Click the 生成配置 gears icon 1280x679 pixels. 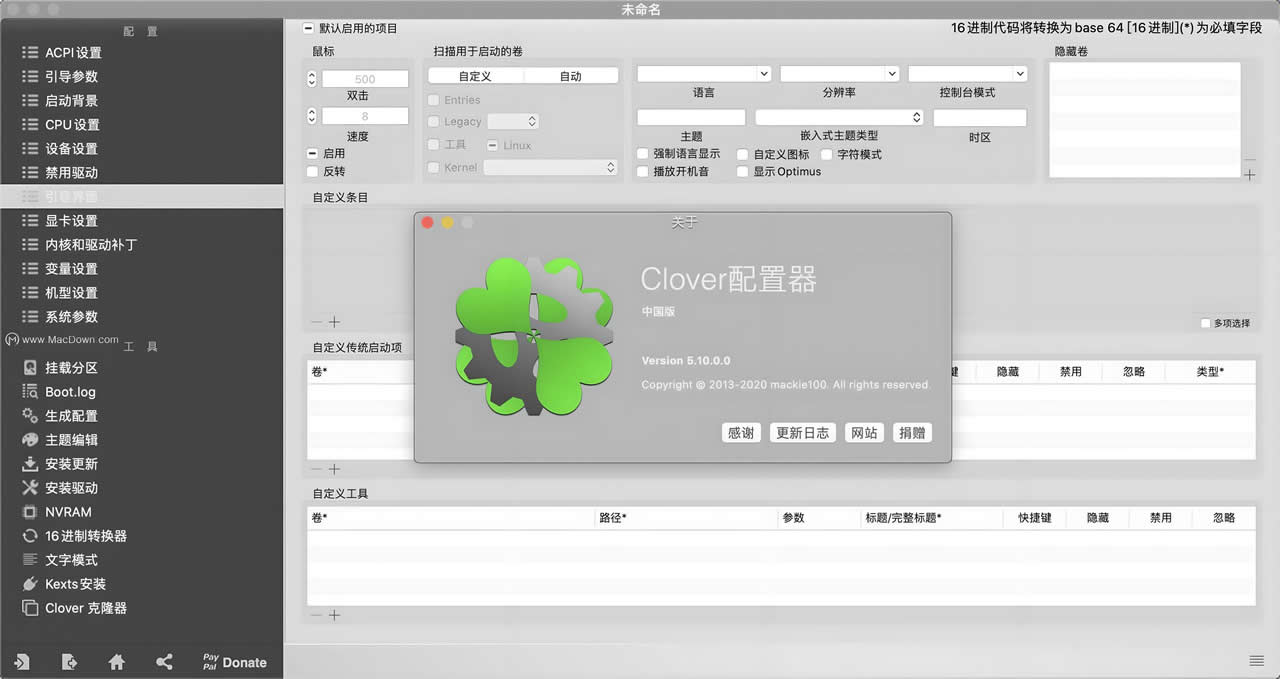click(x=30, y=416)
